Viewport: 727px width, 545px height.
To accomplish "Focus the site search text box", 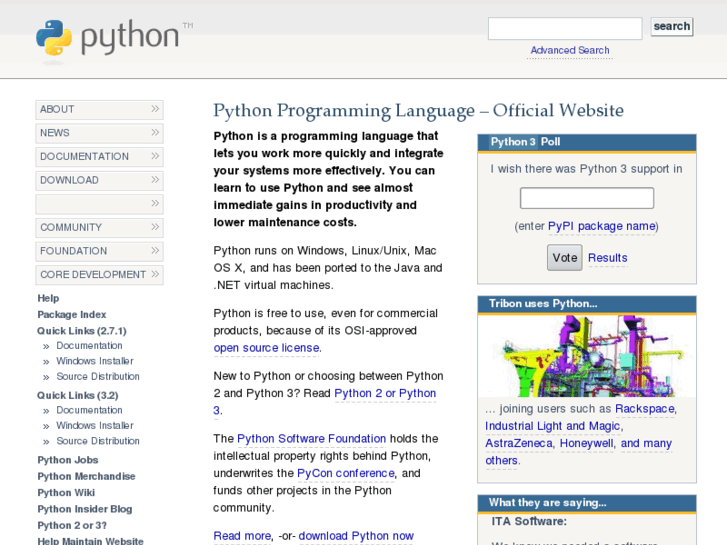I will 565,28.
